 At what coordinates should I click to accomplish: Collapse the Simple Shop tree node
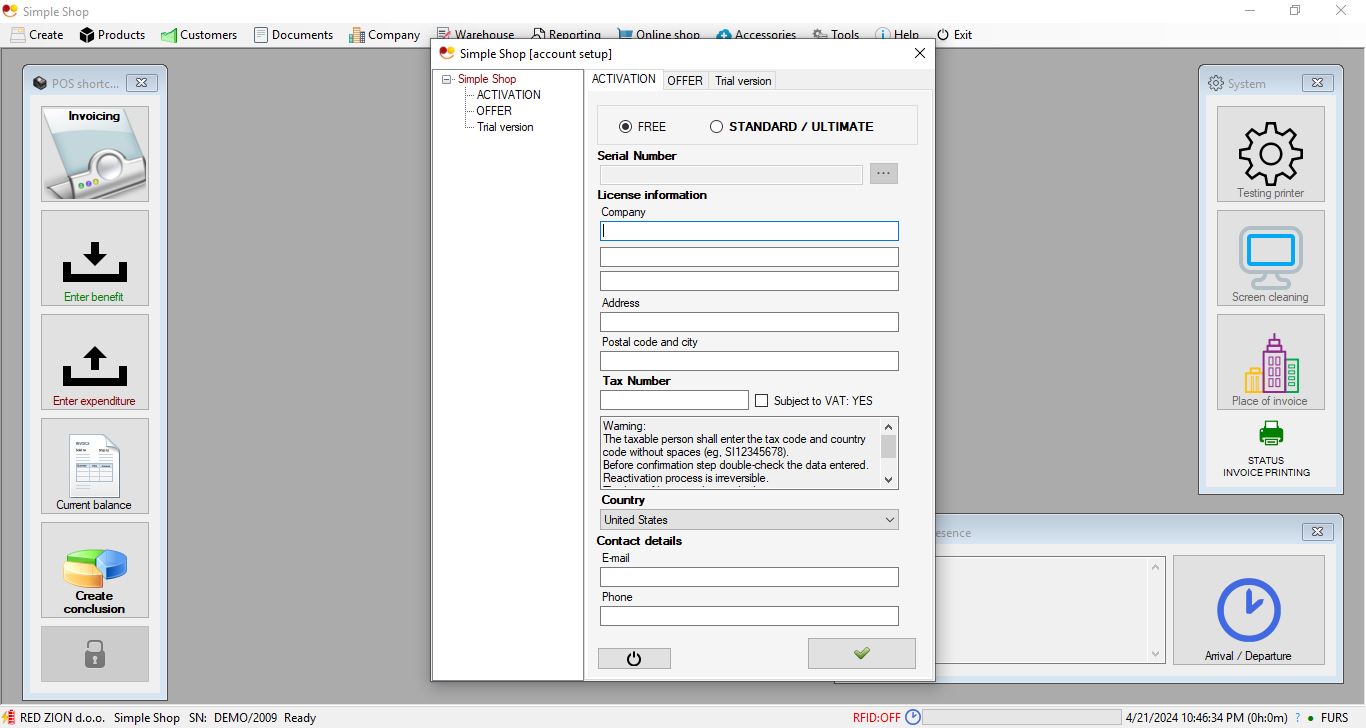pyautogui.click(x=446, y=79)
